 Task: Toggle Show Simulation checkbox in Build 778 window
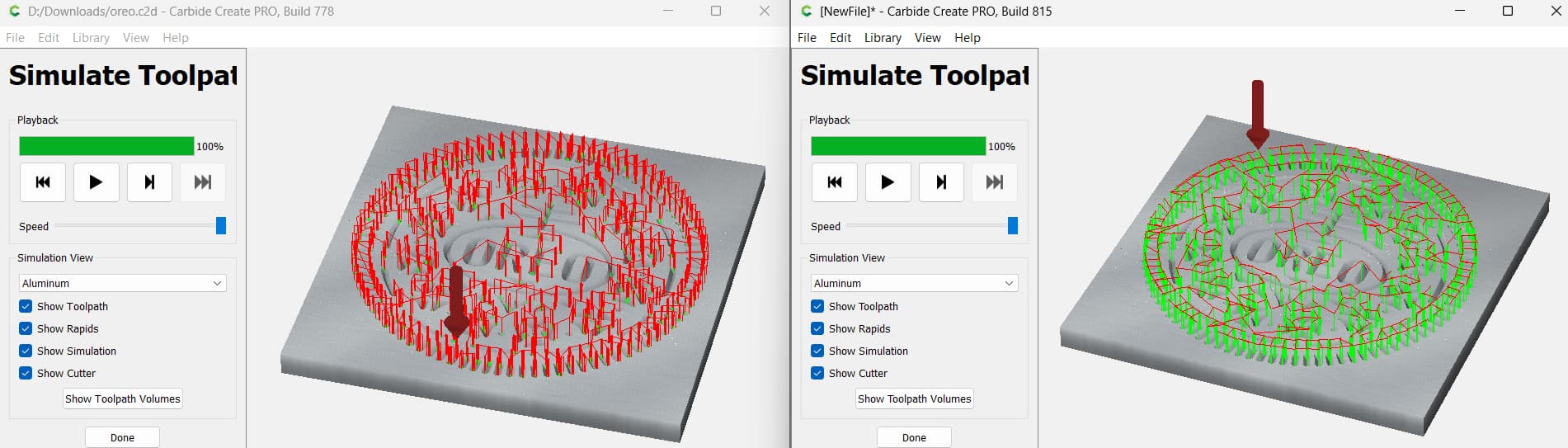click(26, 351)
